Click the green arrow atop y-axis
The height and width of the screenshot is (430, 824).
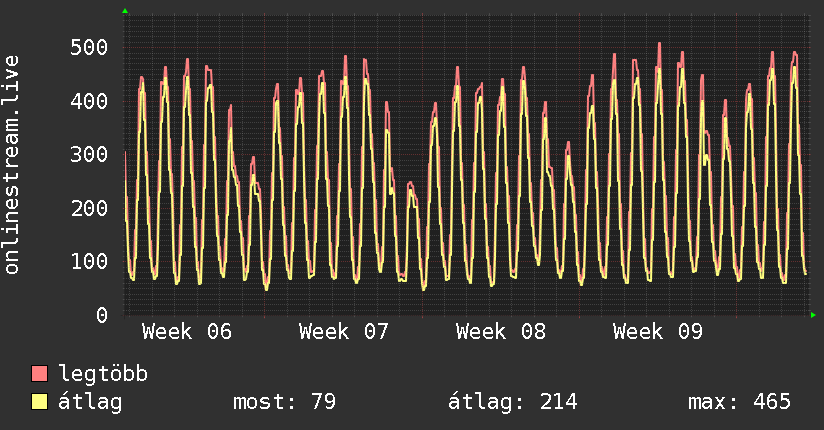[125, 11]
